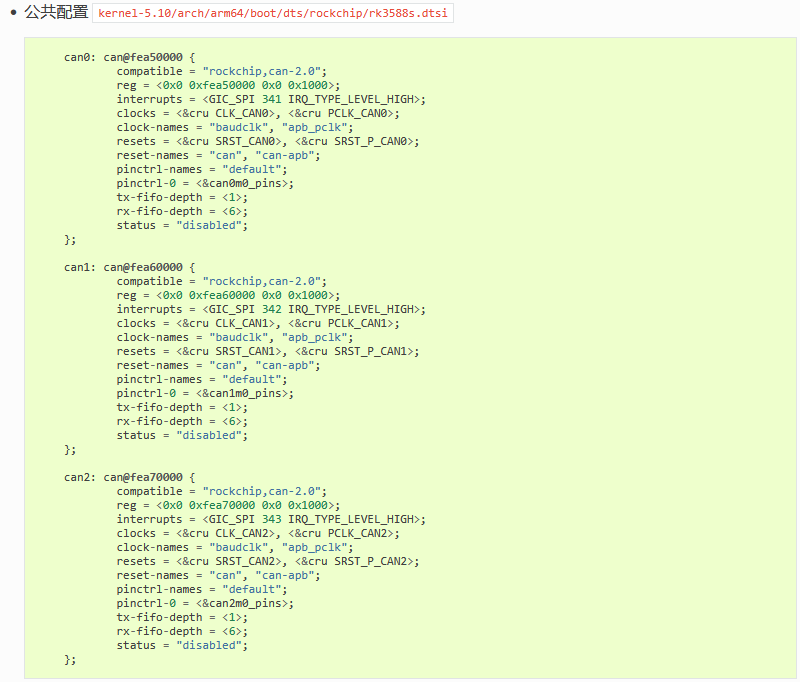Viewport: 800px width, 682px height.
Task: Click the compatible line in can2 block
Action: 221,492
